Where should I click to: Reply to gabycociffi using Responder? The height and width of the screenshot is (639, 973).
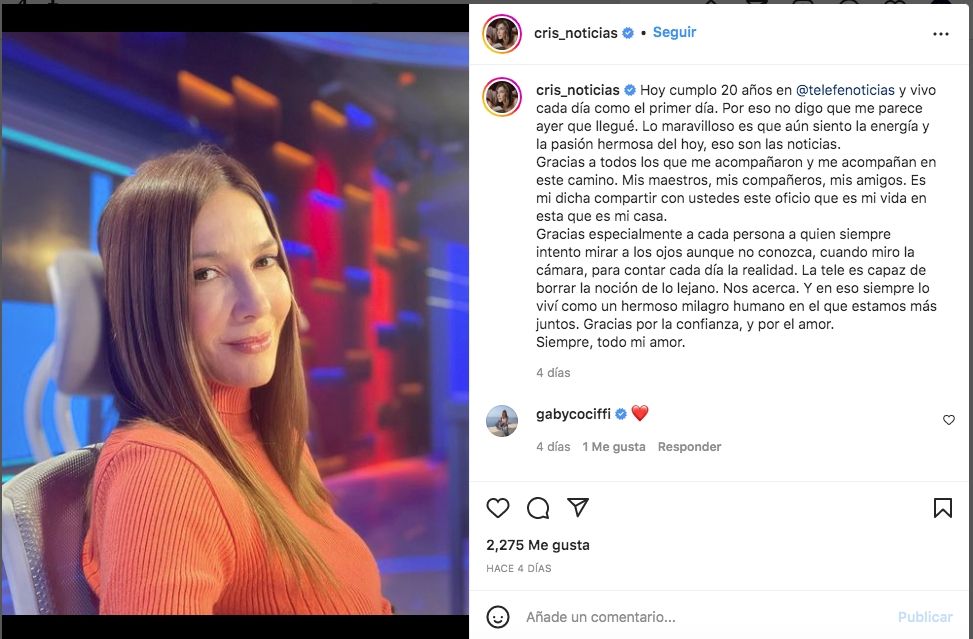click(x=689, y=447)
